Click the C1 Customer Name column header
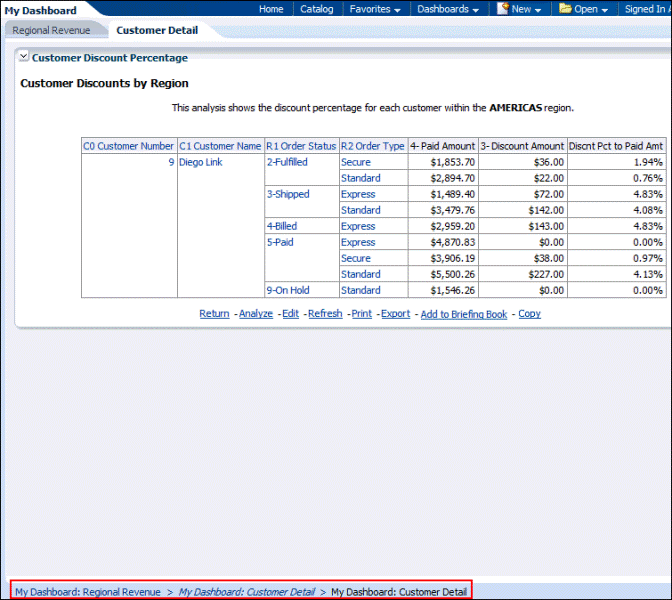Image resolution: width=672 pixels, height=600 pixels. (x=220, y=146)
